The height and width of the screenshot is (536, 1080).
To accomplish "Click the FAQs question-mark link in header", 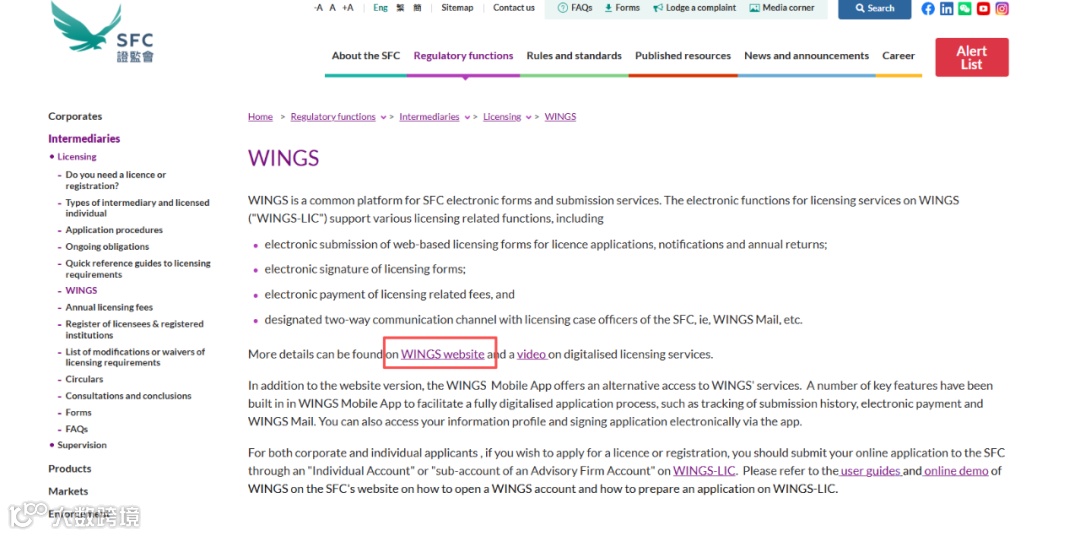I will coord(575,8).
